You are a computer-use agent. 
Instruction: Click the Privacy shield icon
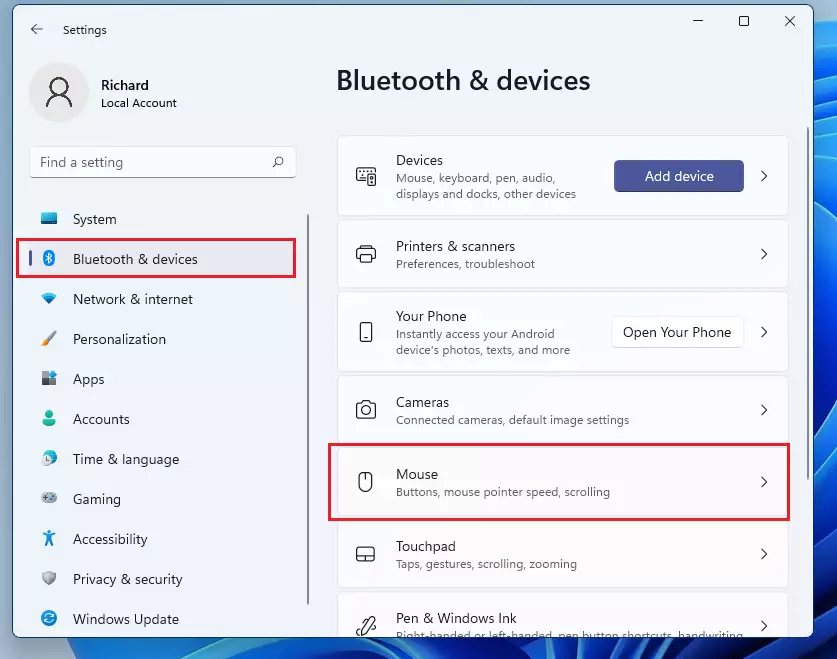[x=49, y=578]
